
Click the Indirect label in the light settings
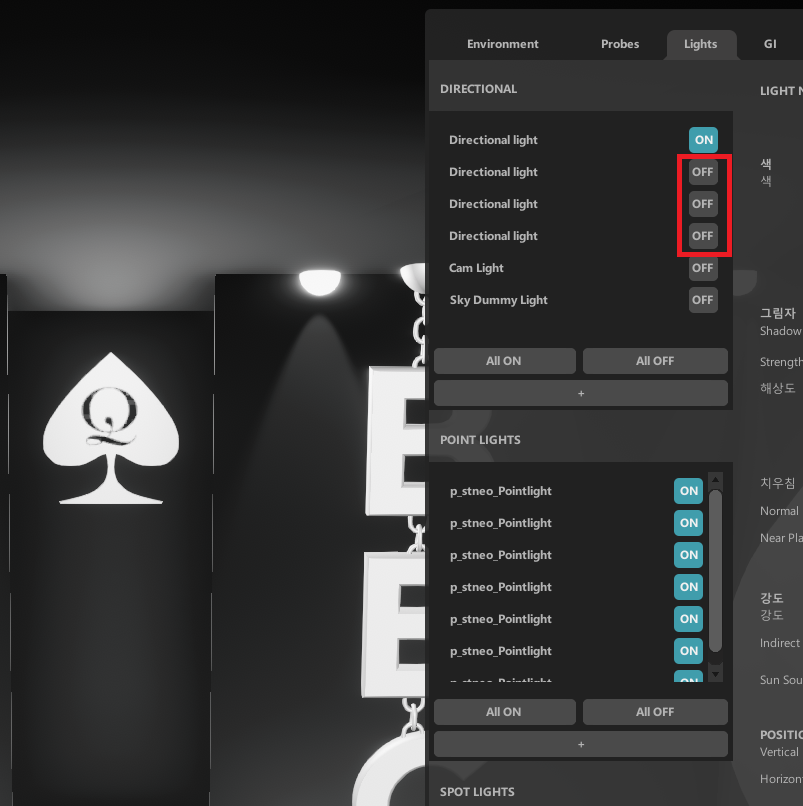[x=780, y=643]
